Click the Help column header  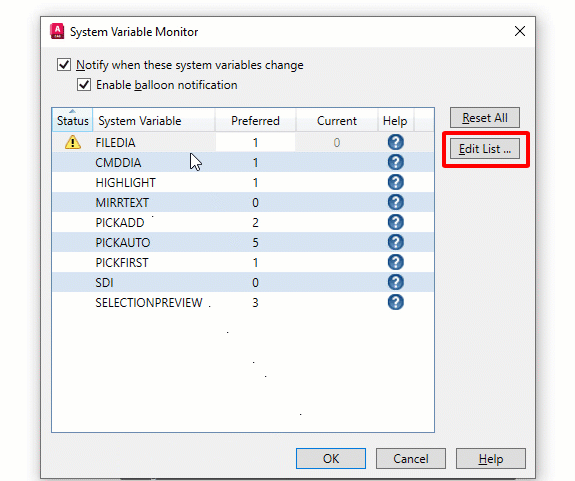[395, 120]
